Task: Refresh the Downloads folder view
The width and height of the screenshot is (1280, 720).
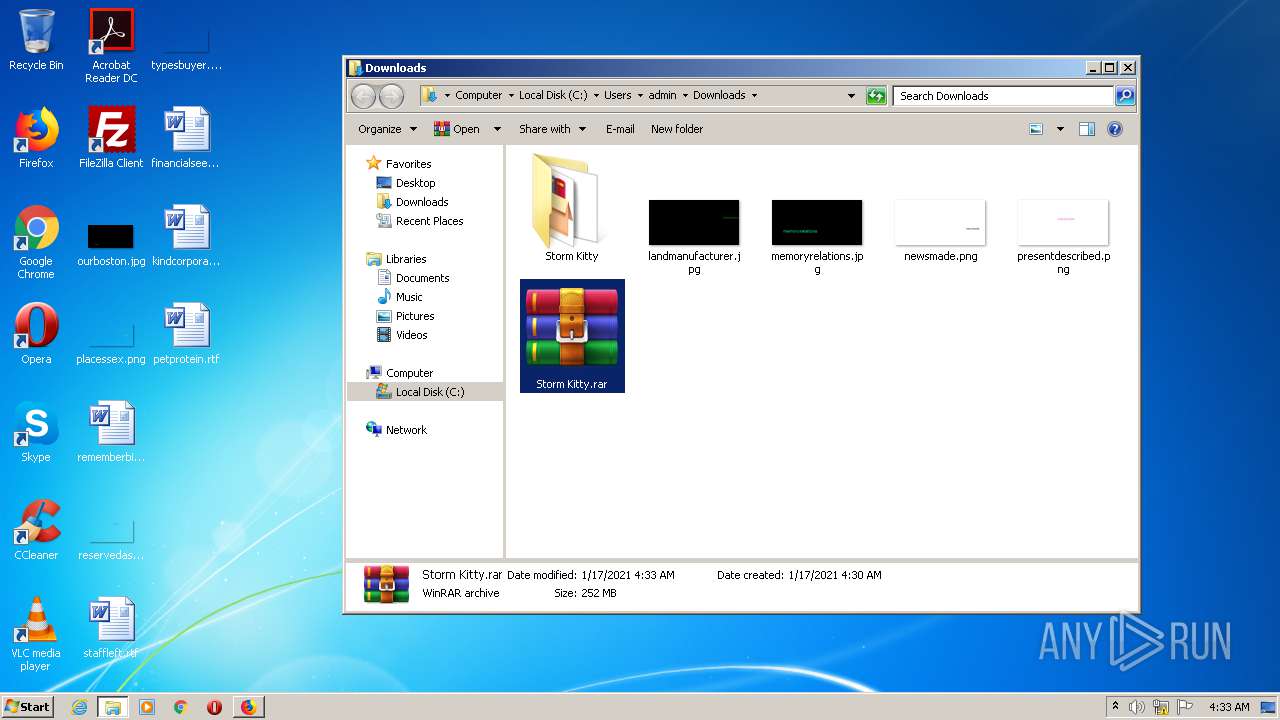Action: coord(876,96)
